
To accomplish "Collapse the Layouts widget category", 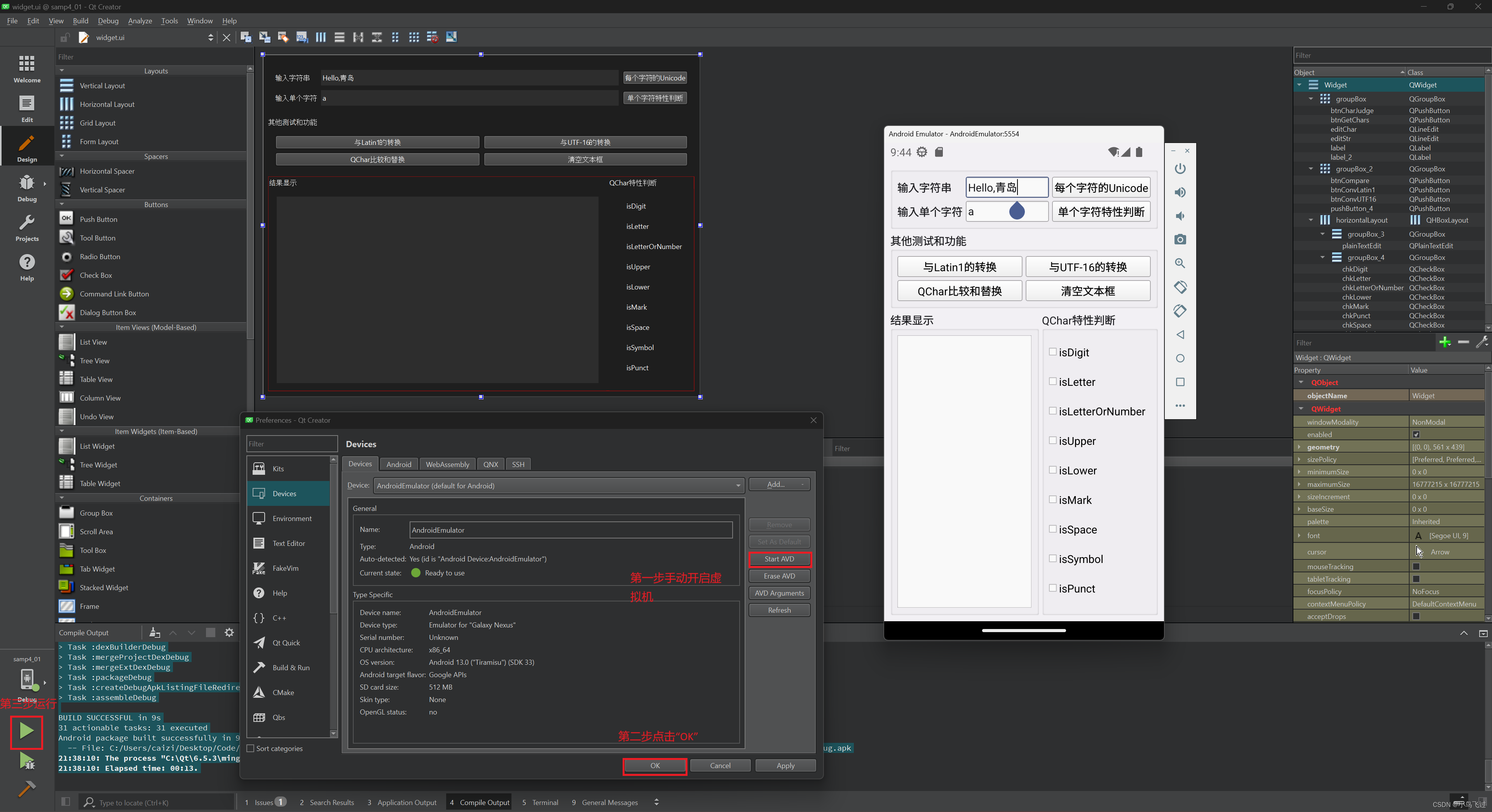I will 62,71.
